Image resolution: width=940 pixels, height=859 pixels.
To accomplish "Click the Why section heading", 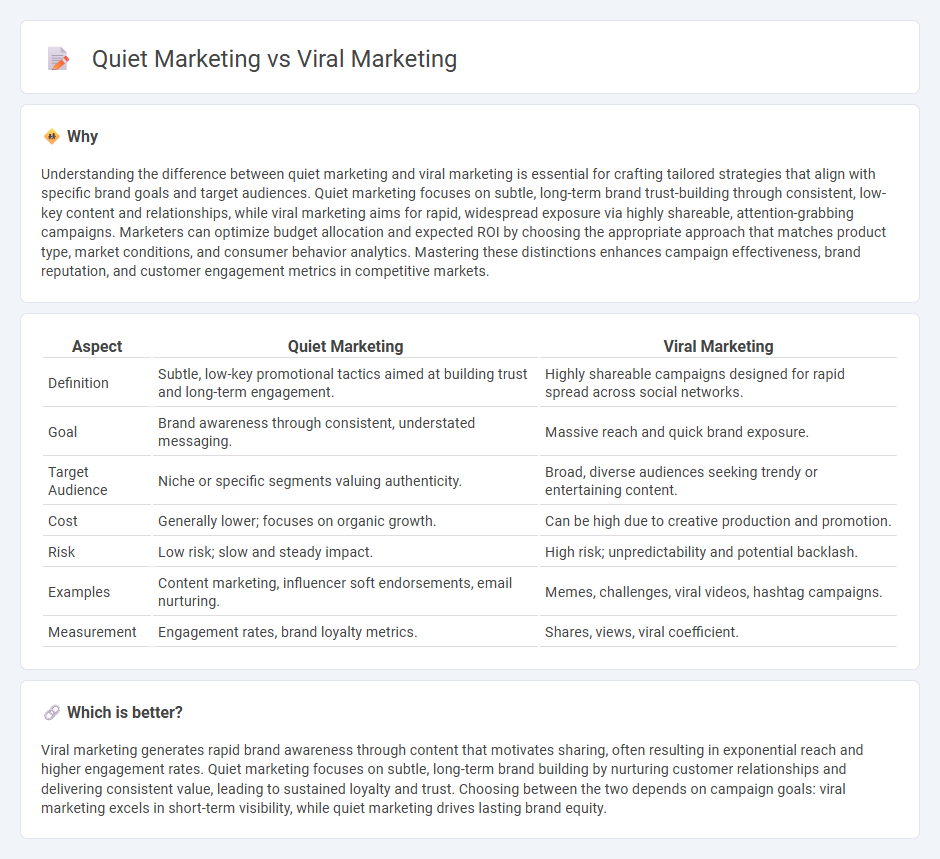I will pyautogui.click(x=82, y=137).
